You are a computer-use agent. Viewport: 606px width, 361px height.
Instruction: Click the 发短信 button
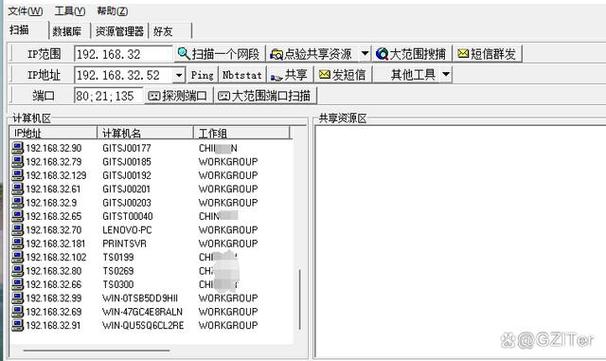(342, 75)
